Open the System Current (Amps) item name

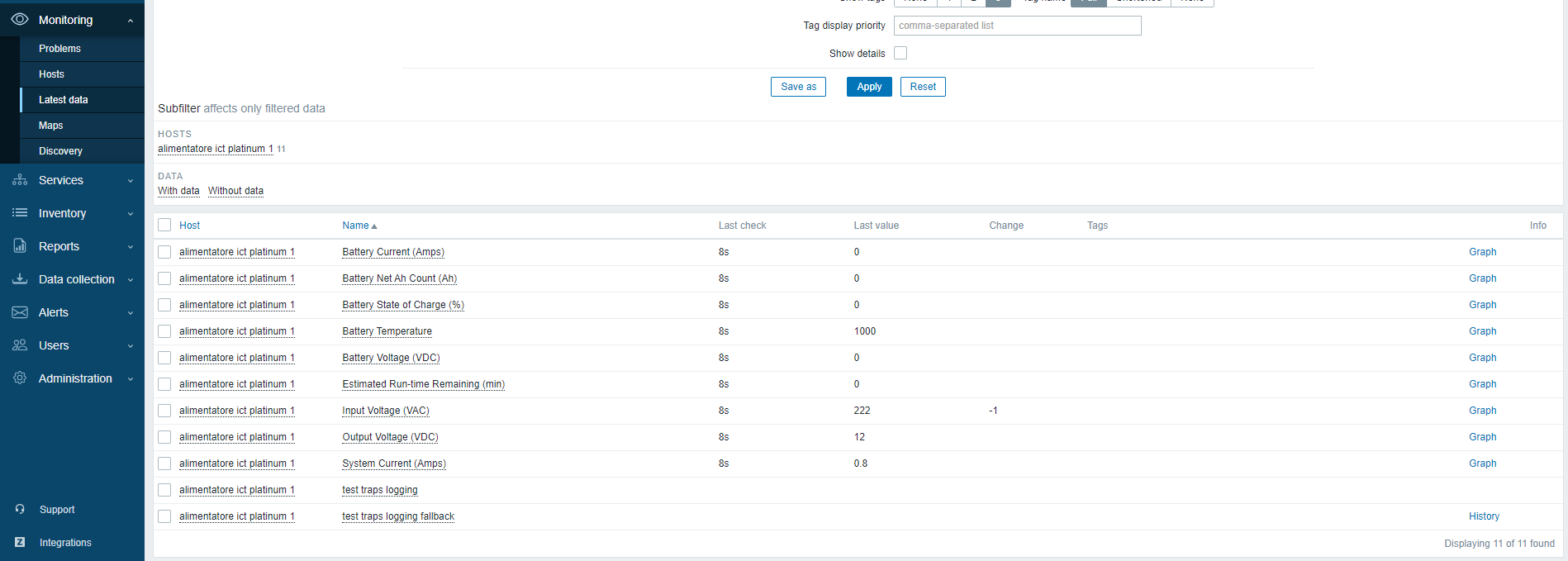tap(394, 464)
